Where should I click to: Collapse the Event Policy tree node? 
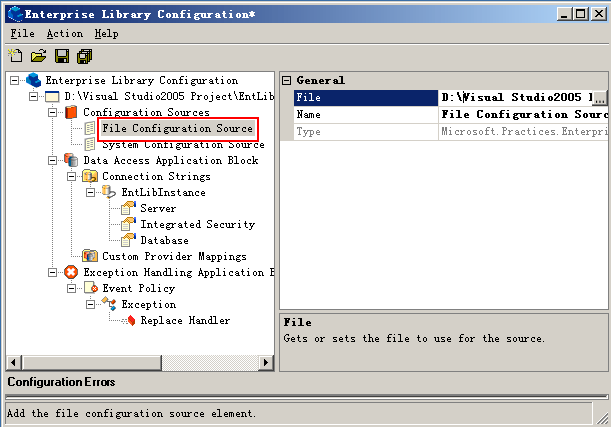71,288
